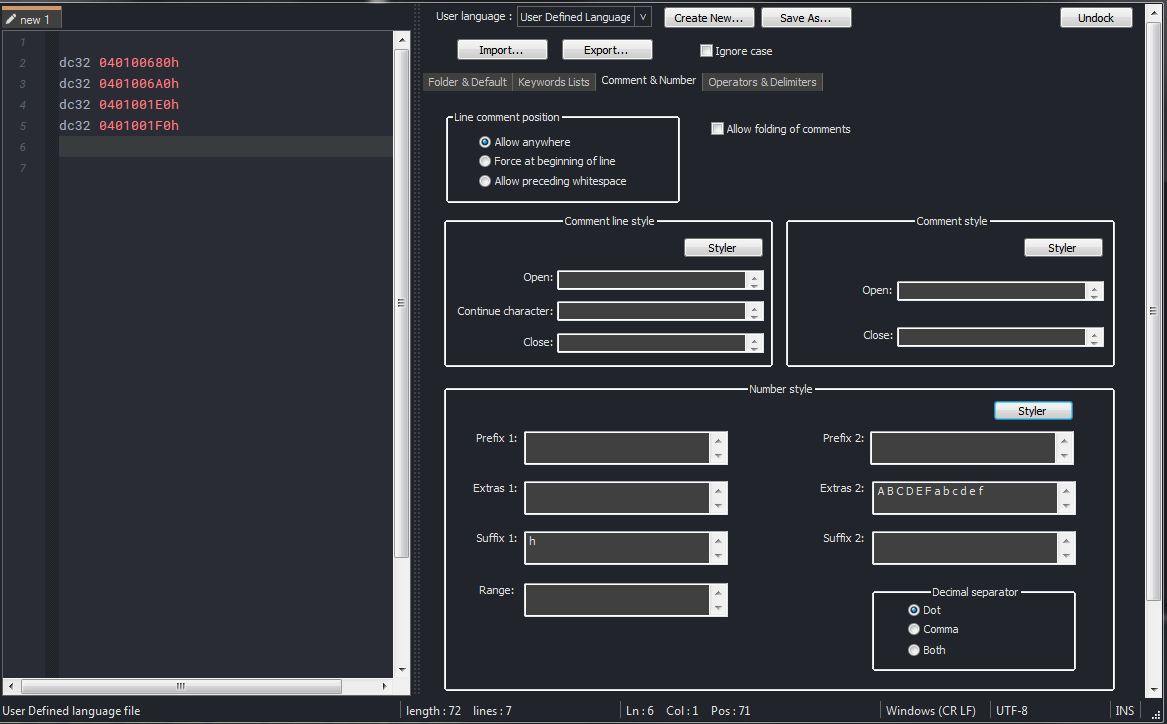Click the Extras 1 input field

[x=617, y=498]
